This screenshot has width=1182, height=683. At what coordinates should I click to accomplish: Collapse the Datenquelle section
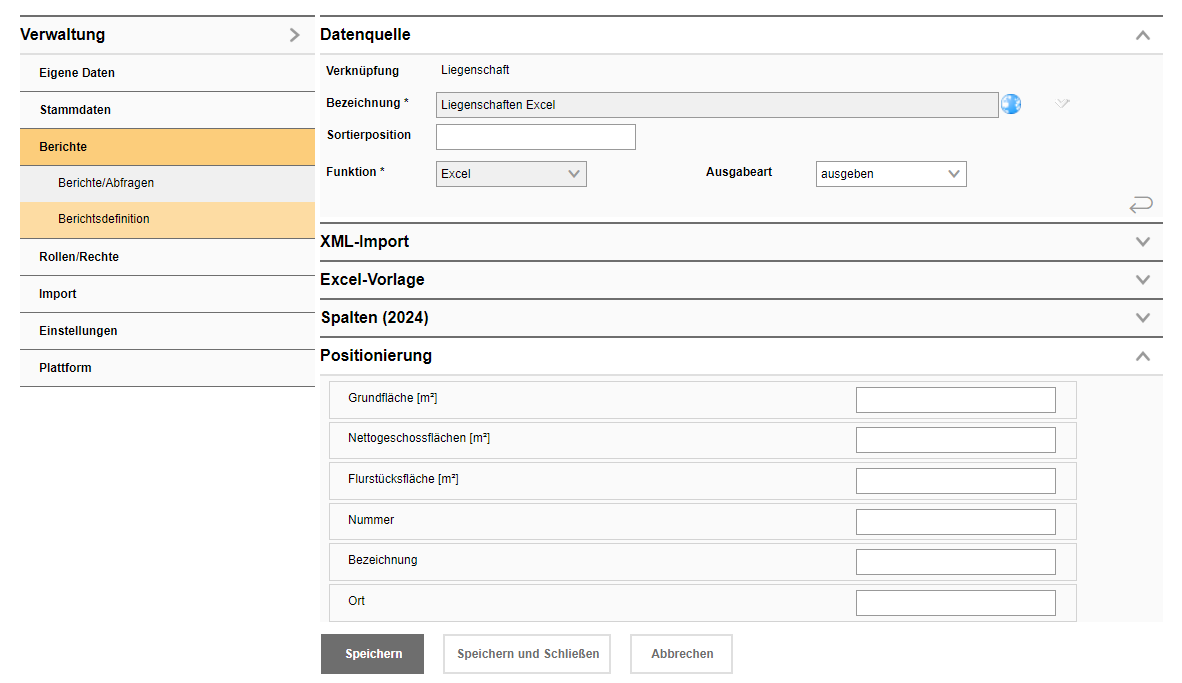1143,35
